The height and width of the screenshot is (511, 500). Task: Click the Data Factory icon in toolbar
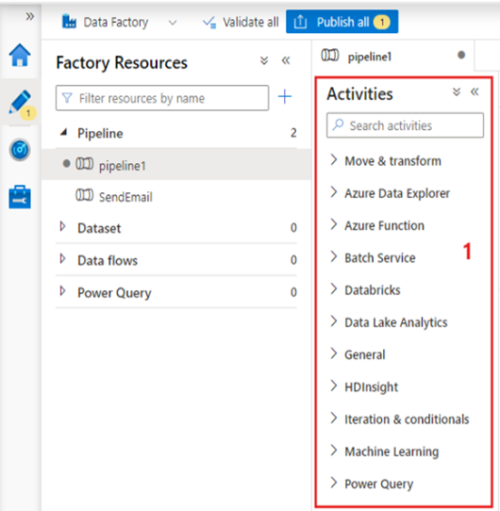(69, 22)
